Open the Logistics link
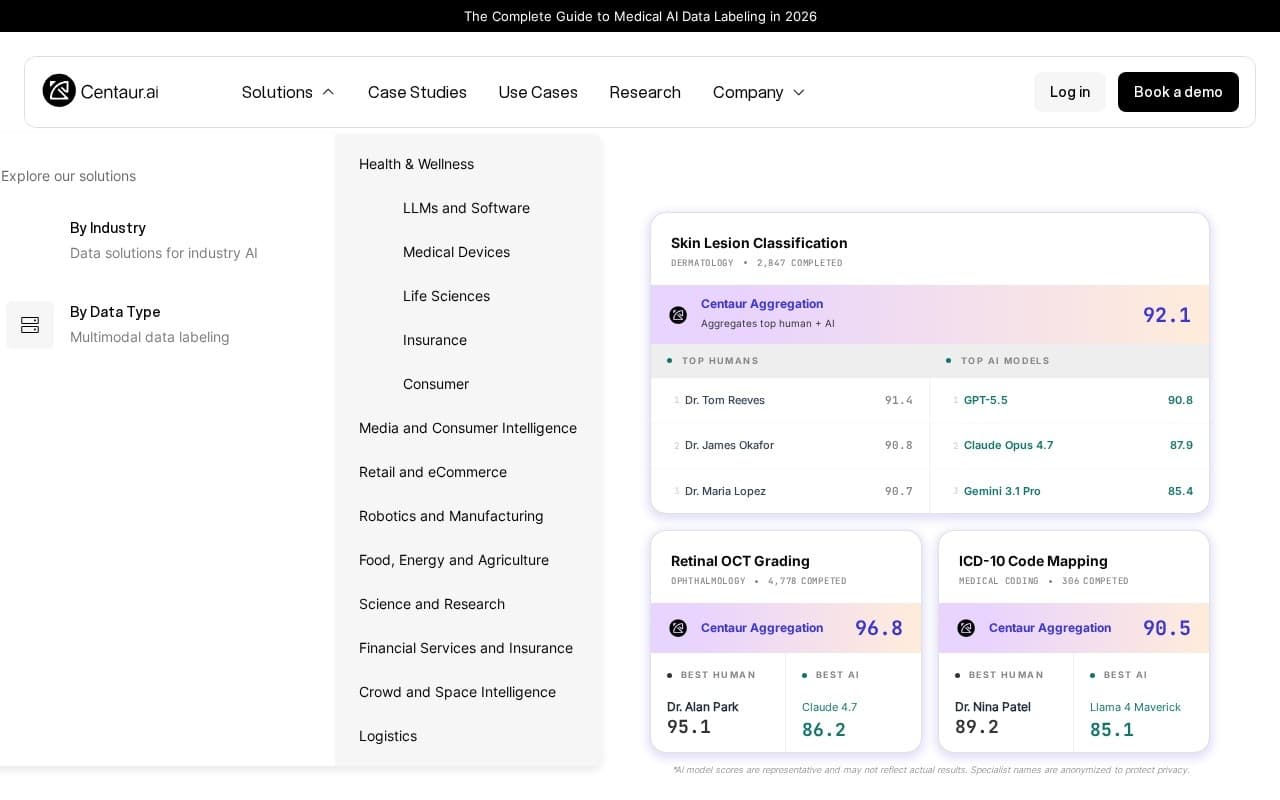 click(388, 736)
